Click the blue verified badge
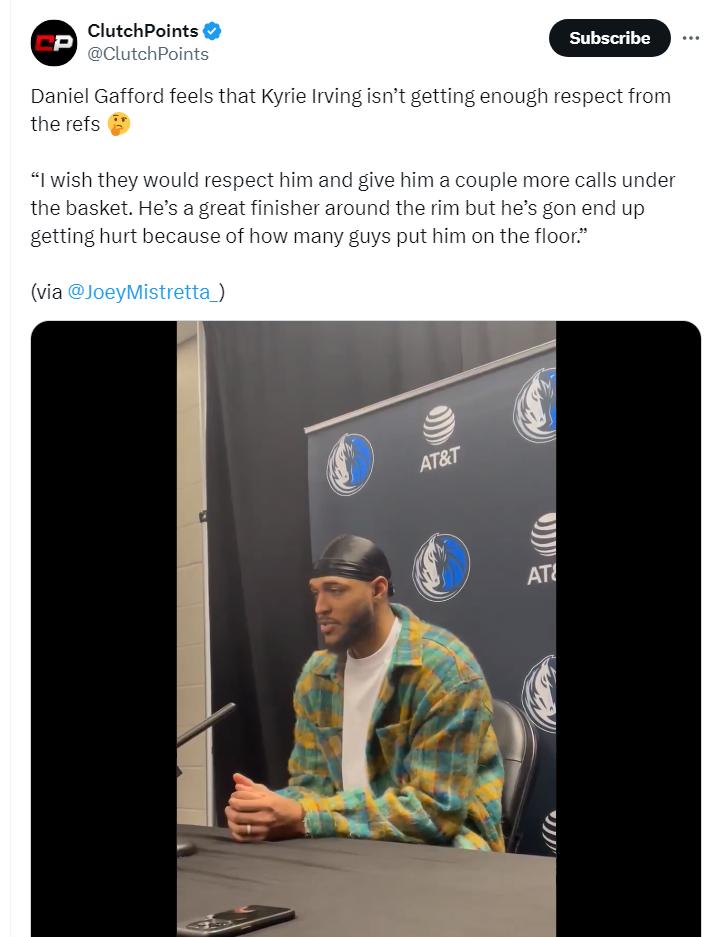Image resolution: width=715 pixels, height=937 pixels. click(212, 31)
